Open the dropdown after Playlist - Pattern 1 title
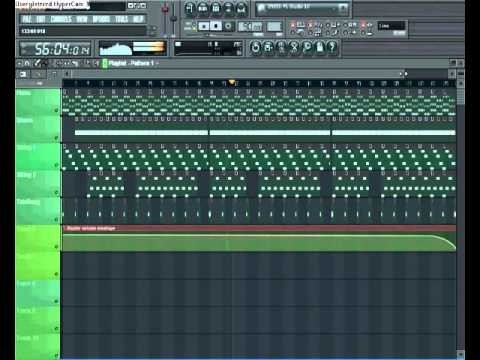 157,63
